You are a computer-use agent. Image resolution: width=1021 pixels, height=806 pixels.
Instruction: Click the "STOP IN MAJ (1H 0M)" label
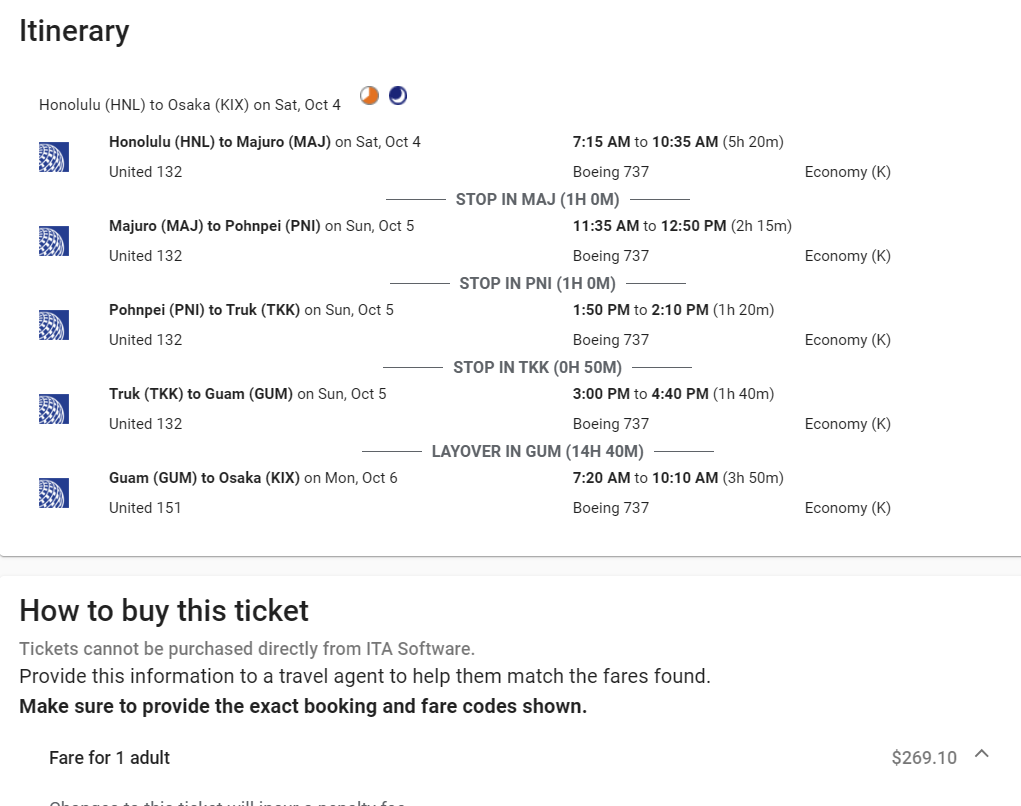(x=537, y=200)
